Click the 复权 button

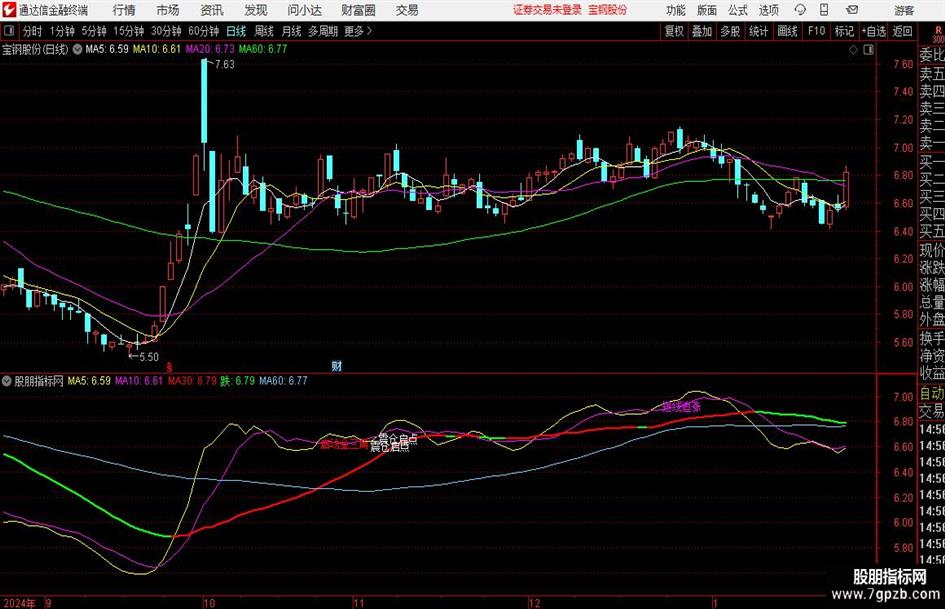[x=674, y=31]
